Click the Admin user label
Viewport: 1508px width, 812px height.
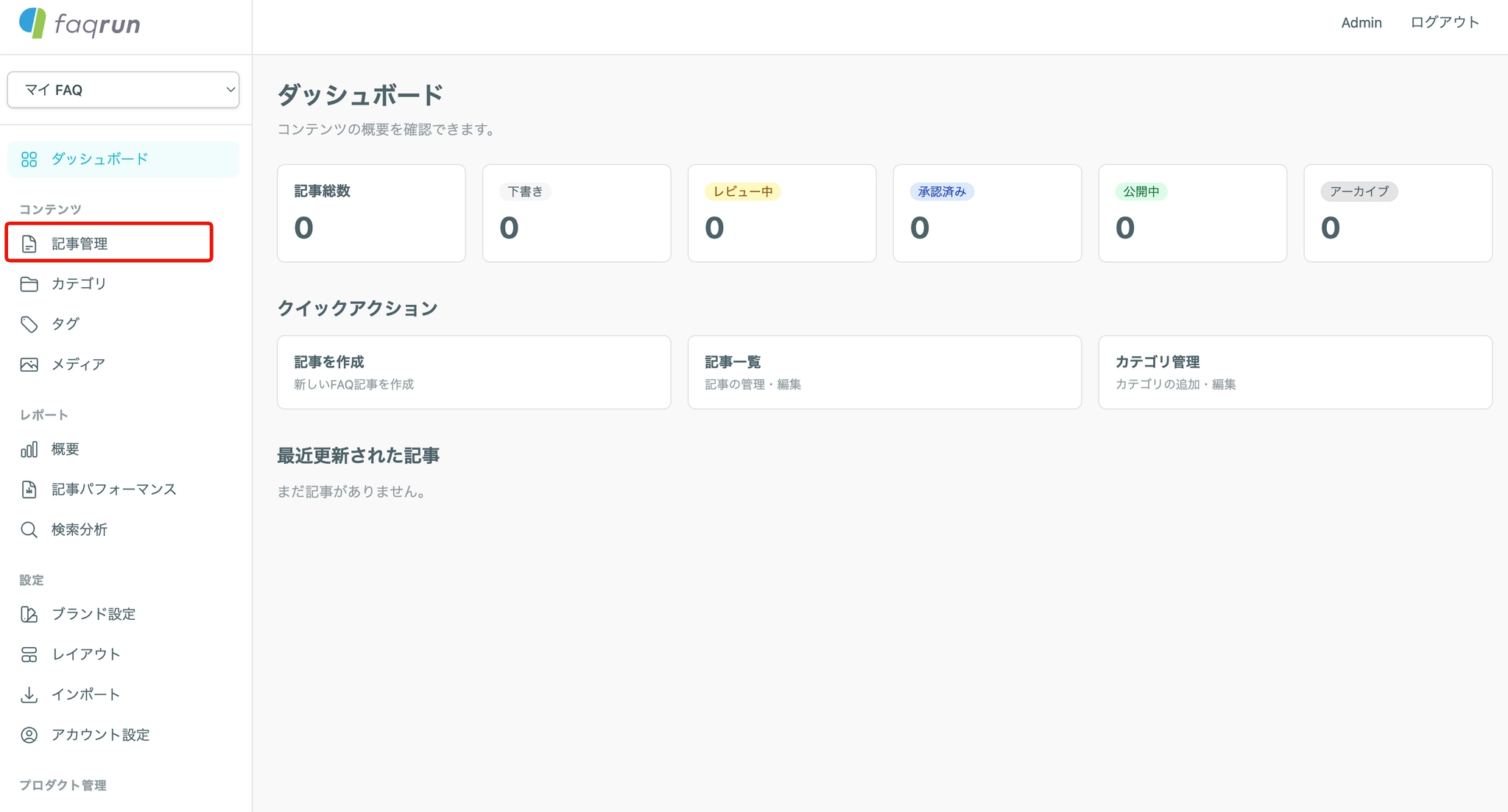pyautogui.click(x=1361, y=23)
